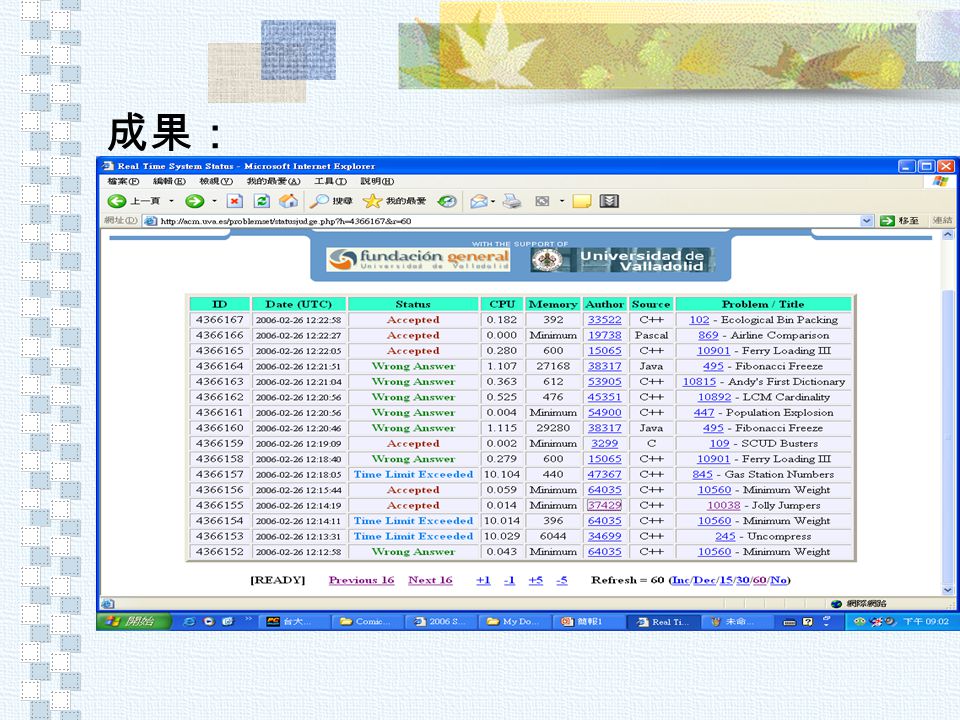Click the +1 navigation link
Screen dimensions: 960x720
(x=483, y=580)
